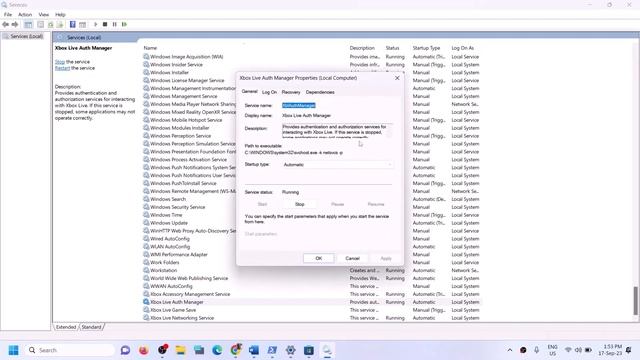Open the Help menu
The height and width of the screenshot is (360, 640).
click(x=60, y=14)
